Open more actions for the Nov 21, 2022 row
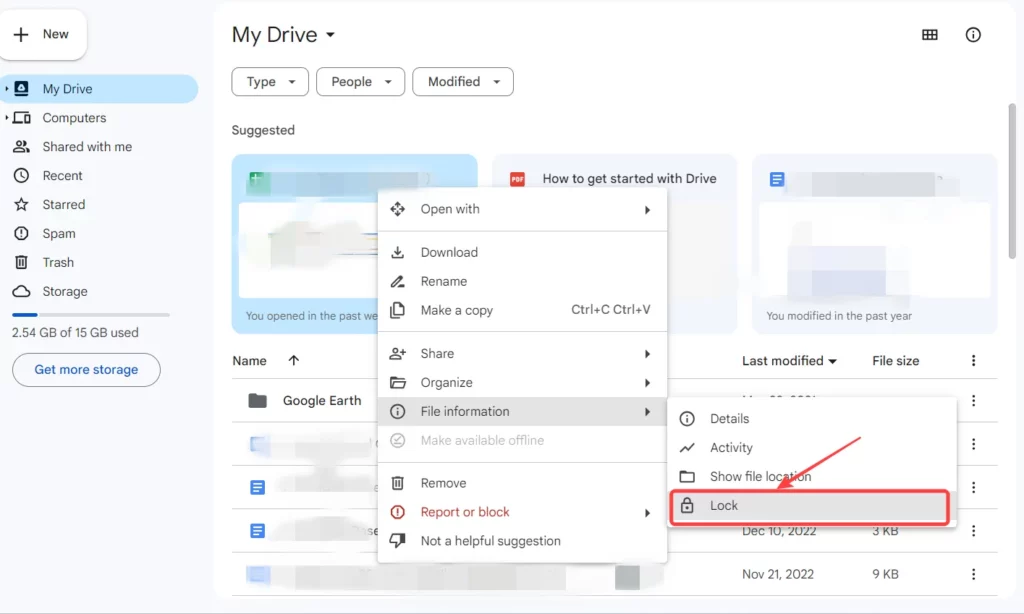 pyautogui.click(x=973, y=574)
